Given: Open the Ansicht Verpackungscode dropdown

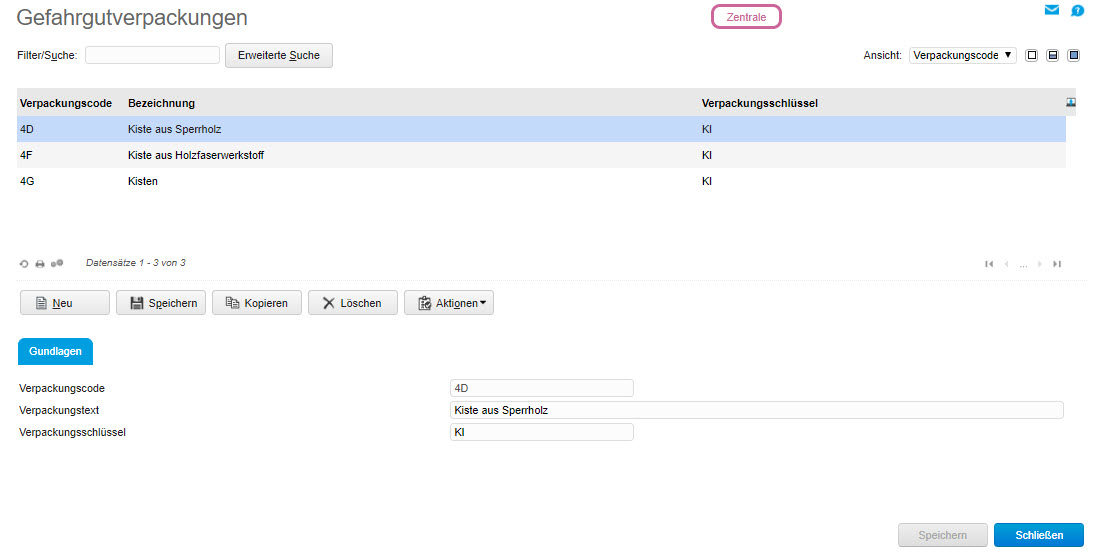Looking at the screenshot, I should pos(962,56).
